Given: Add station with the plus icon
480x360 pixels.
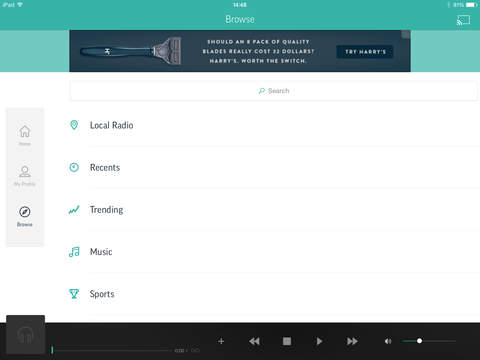Looking at the screenshot, I should (x=221, y=341).
